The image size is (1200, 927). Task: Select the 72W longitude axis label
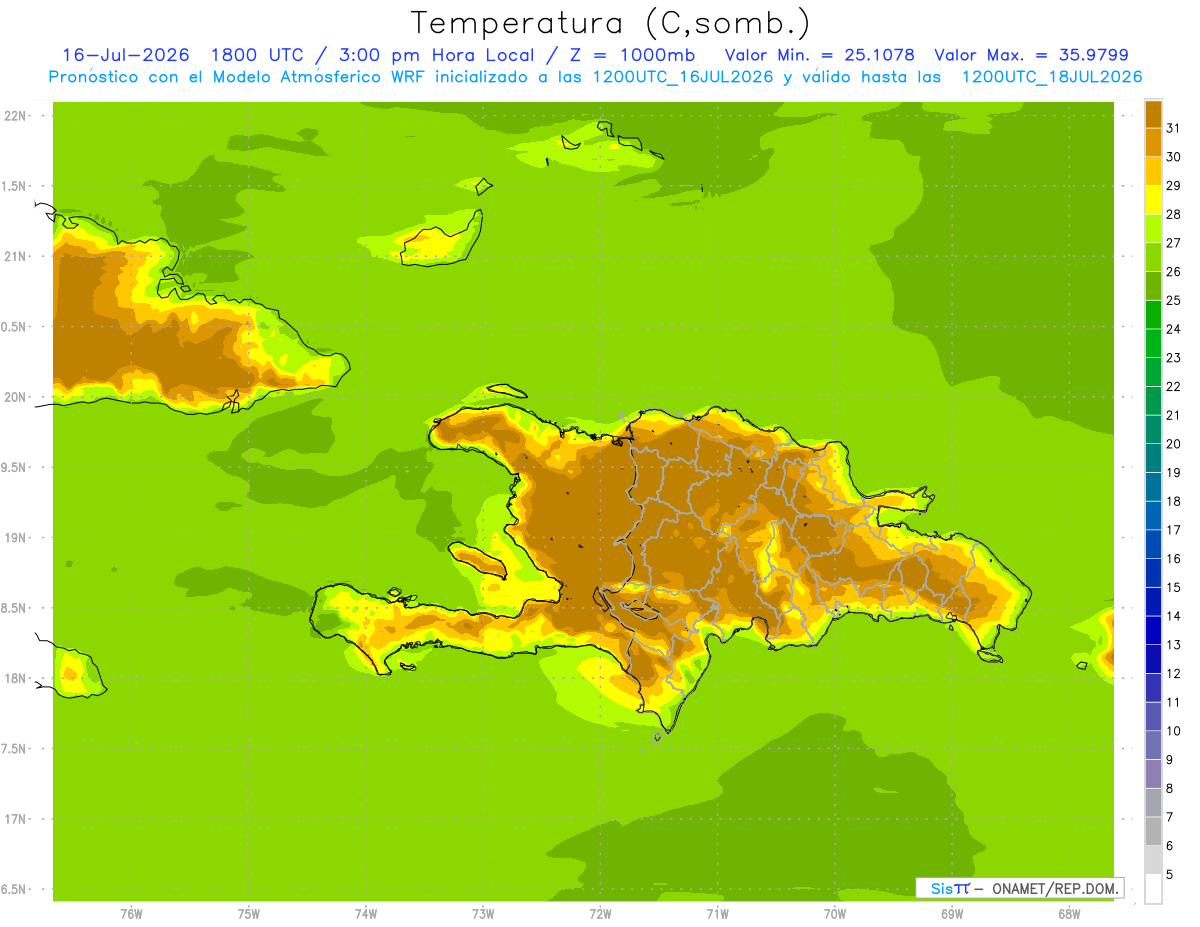(x=600, y=913)
